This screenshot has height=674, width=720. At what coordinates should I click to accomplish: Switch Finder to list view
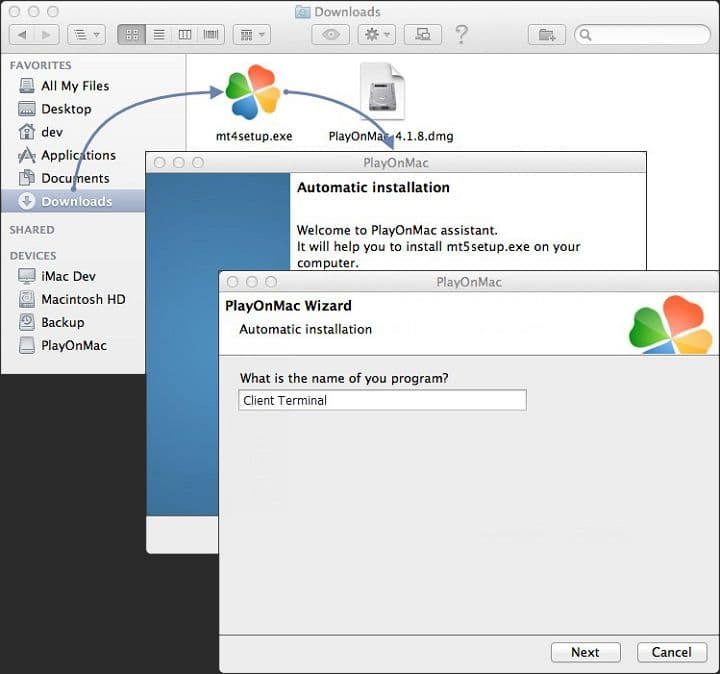pyautogui.click(x=158, y=35)
